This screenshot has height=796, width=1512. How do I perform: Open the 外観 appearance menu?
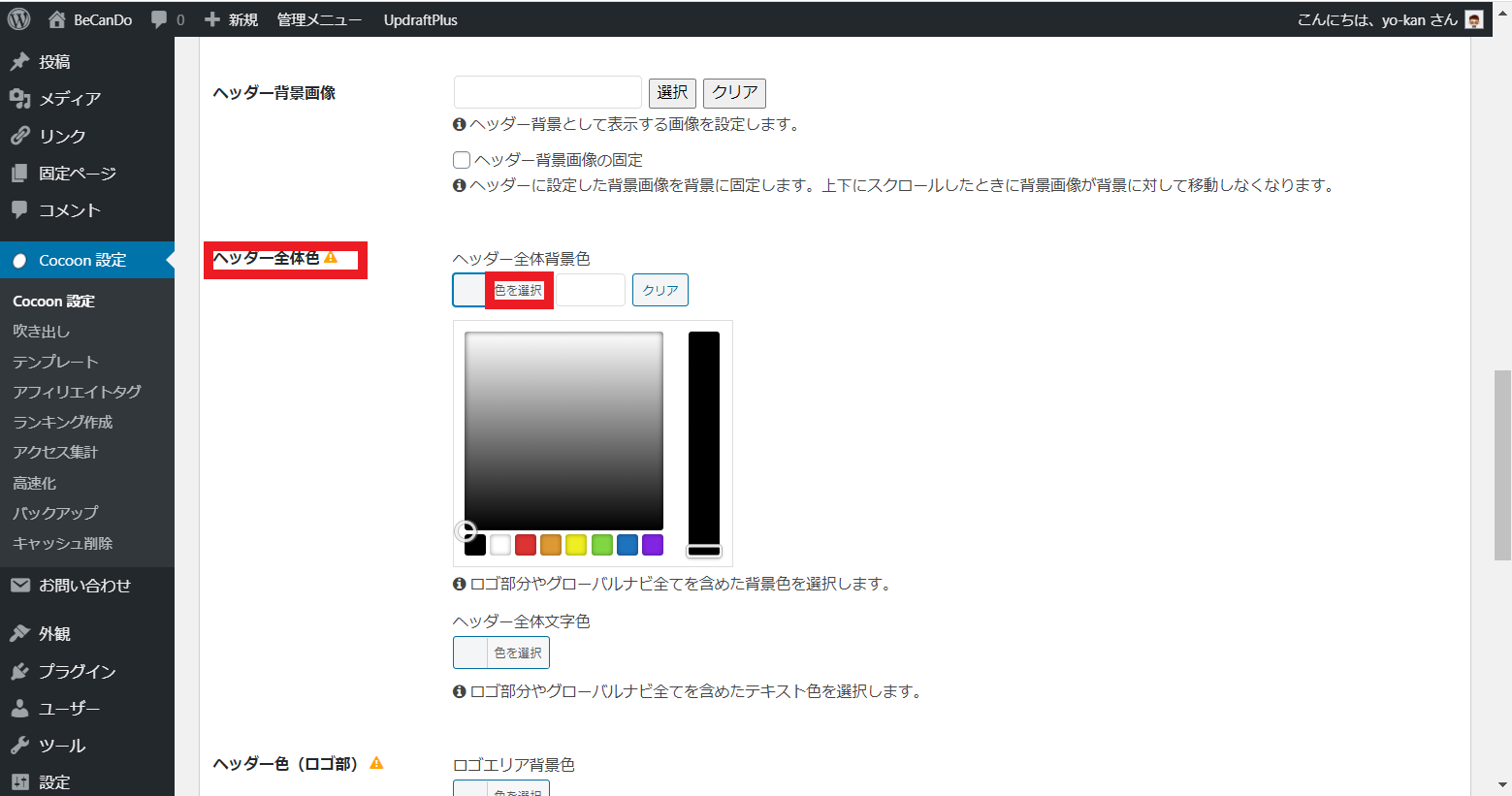pyautogui.click(x=54, y=633)
